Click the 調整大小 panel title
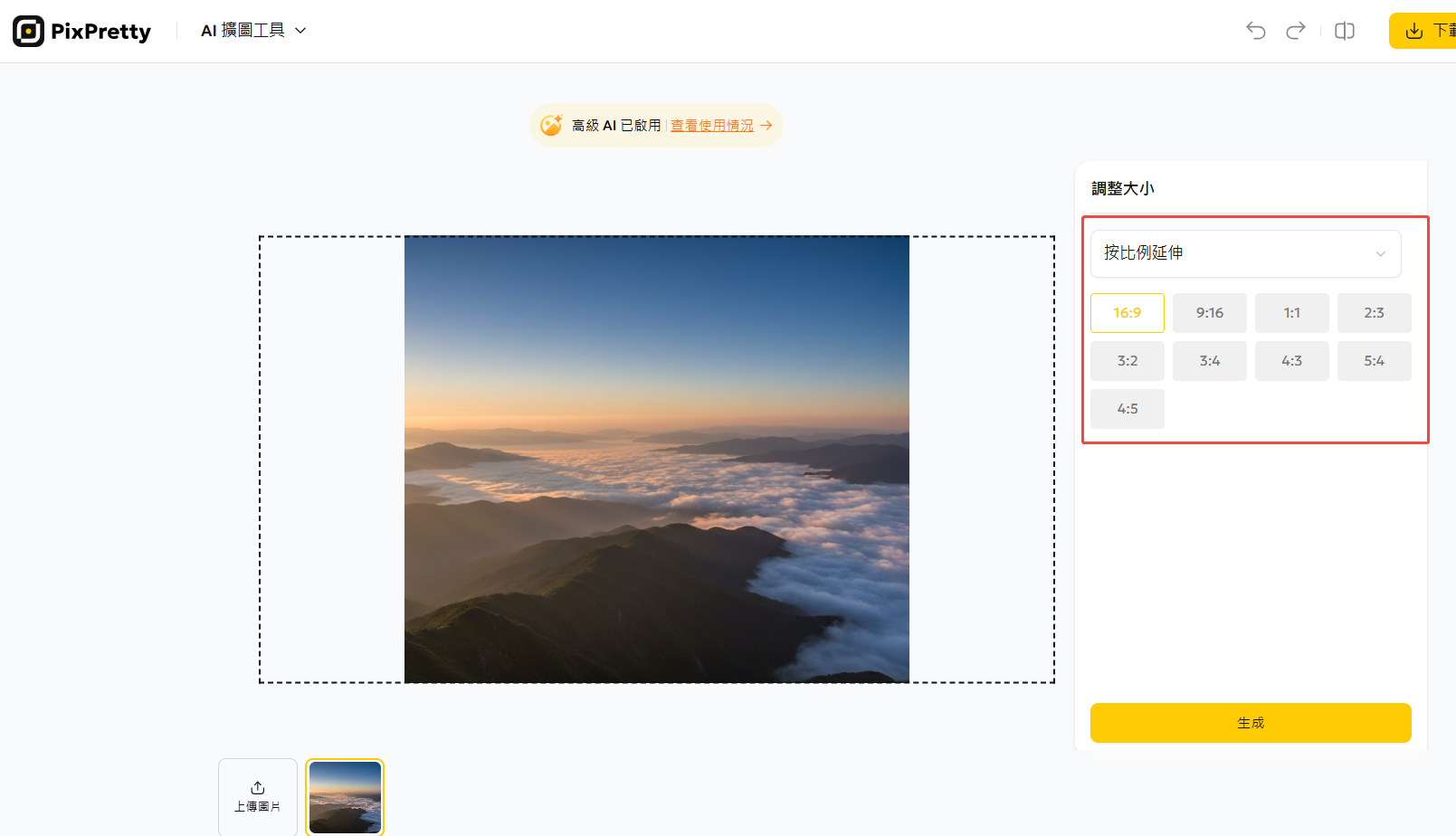This screenshot has width=1456, height=836. pyautogui.click(x=1123, y=187)
